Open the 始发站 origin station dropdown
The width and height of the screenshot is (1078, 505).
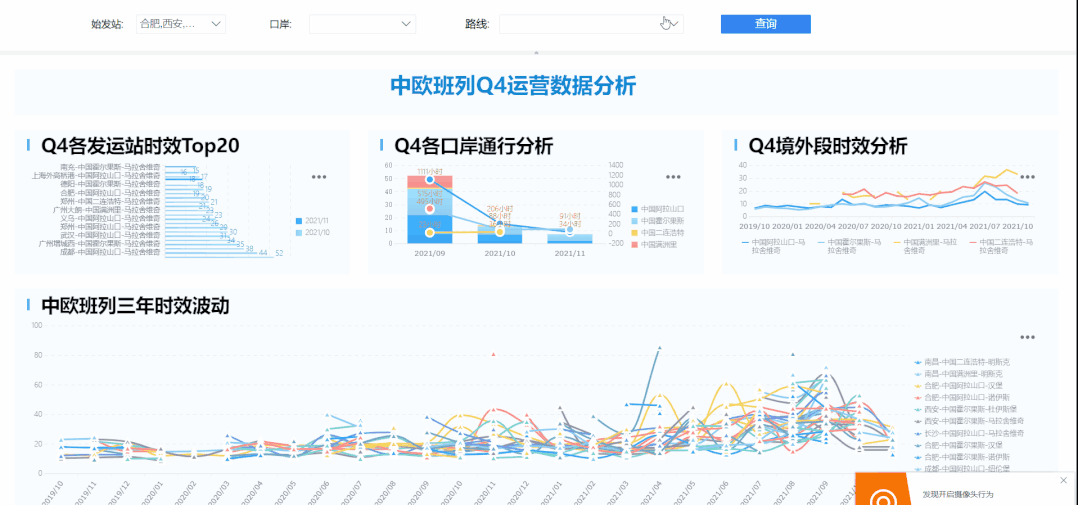point(181,24)
